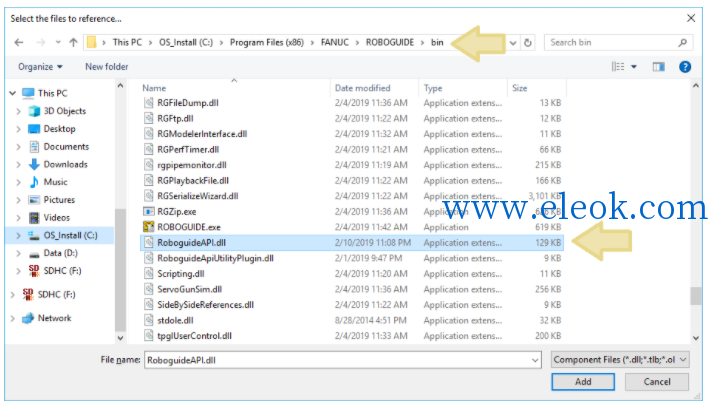Click the Add button
The image size is (708, 411).
click(x=583, y=382)
